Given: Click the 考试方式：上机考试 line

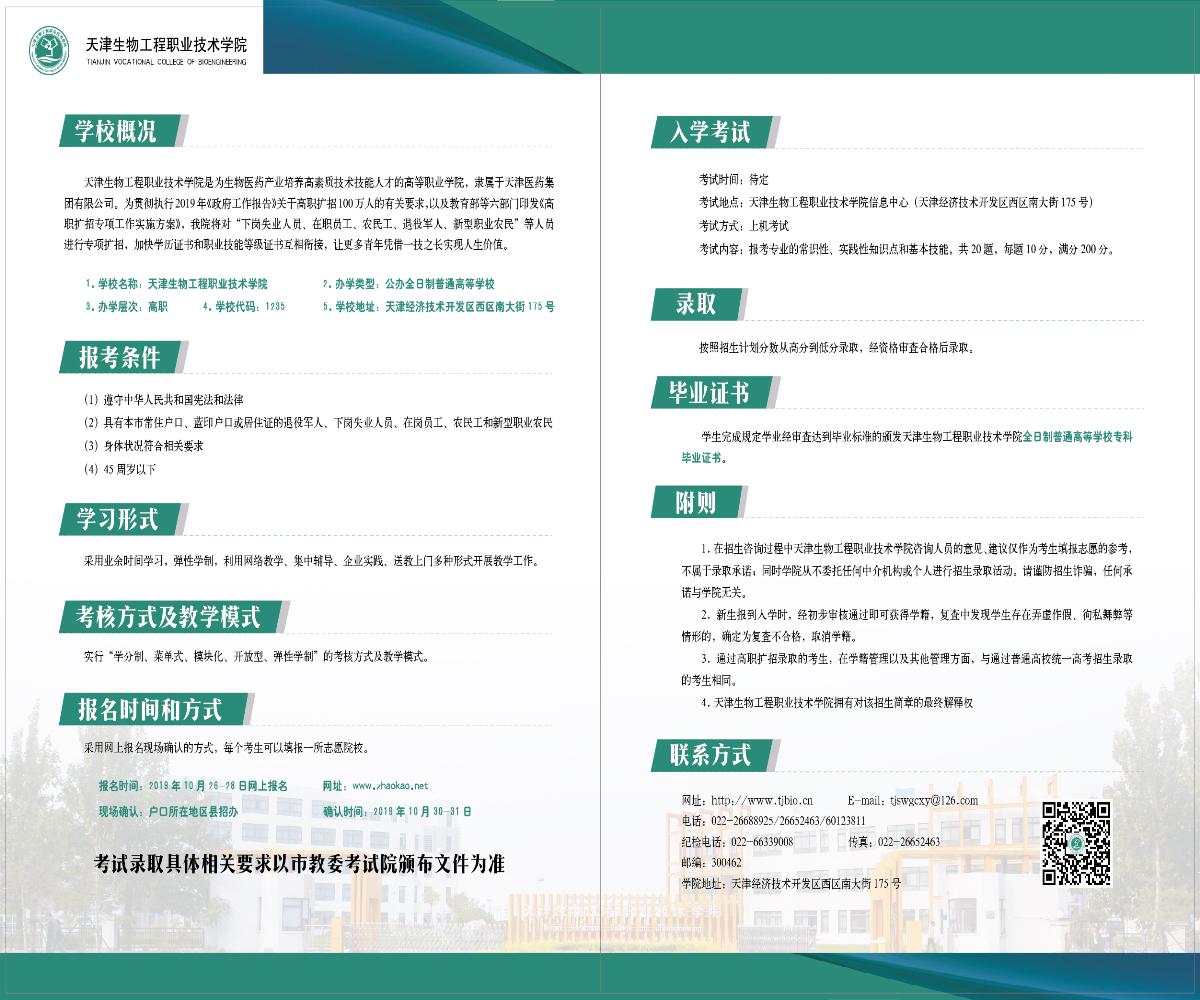Looking at the screenshot, I should [744, 225].
